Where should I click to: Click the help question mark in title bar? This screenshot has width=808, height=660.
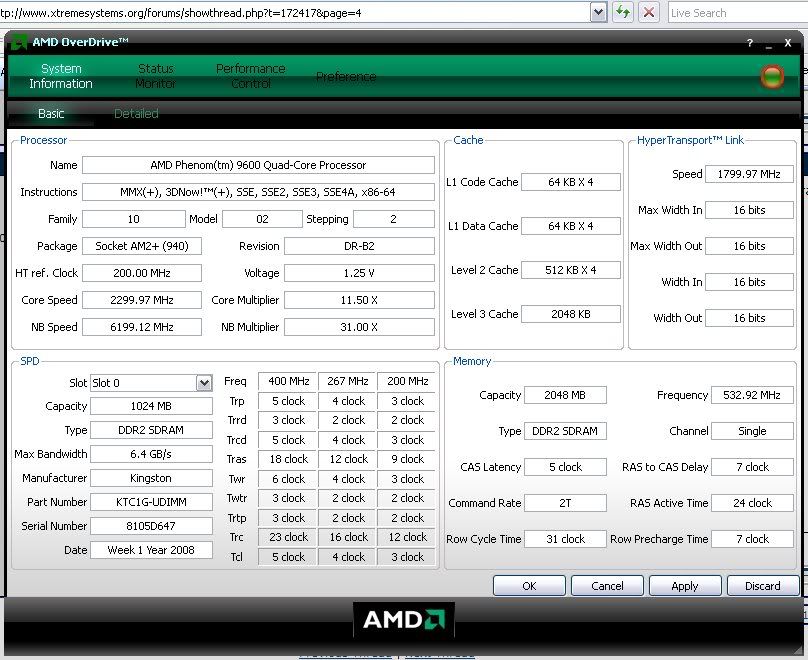[x=750, y=43]
